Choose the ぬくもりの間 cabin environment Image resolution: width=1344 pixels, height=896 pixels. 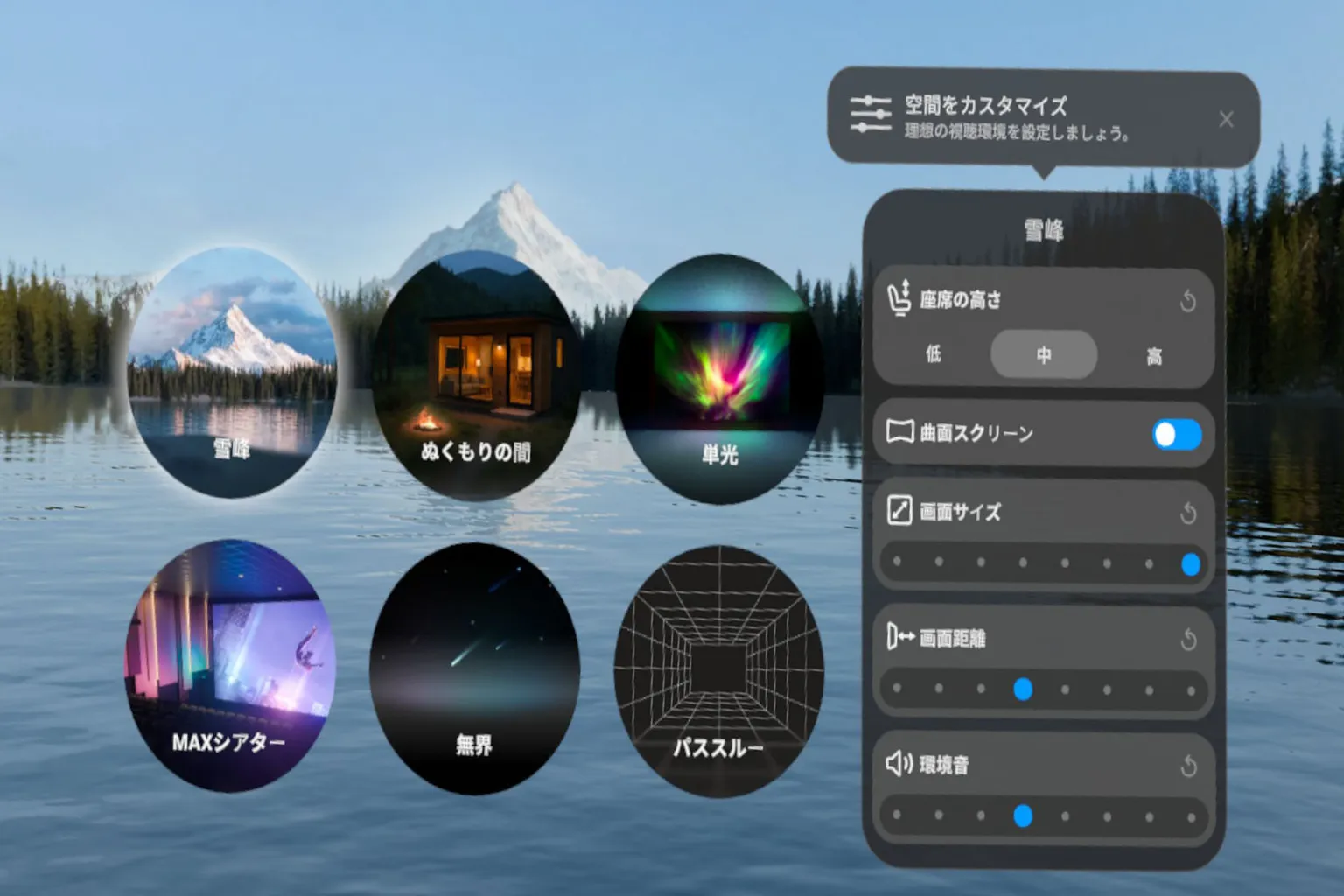476,376
